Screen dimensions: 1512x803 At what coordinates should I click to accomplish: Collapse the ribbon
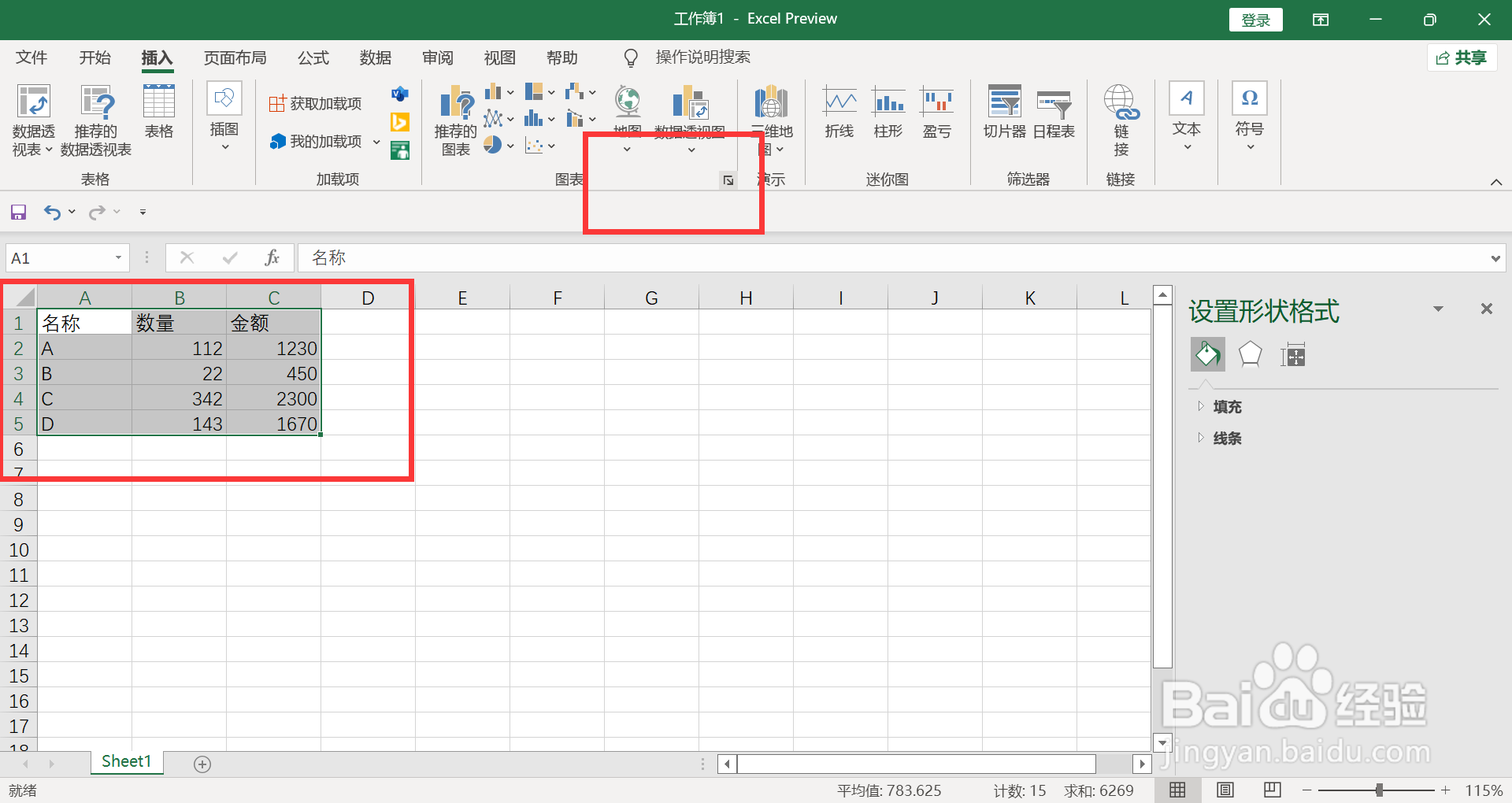(x=1496, y=182)
